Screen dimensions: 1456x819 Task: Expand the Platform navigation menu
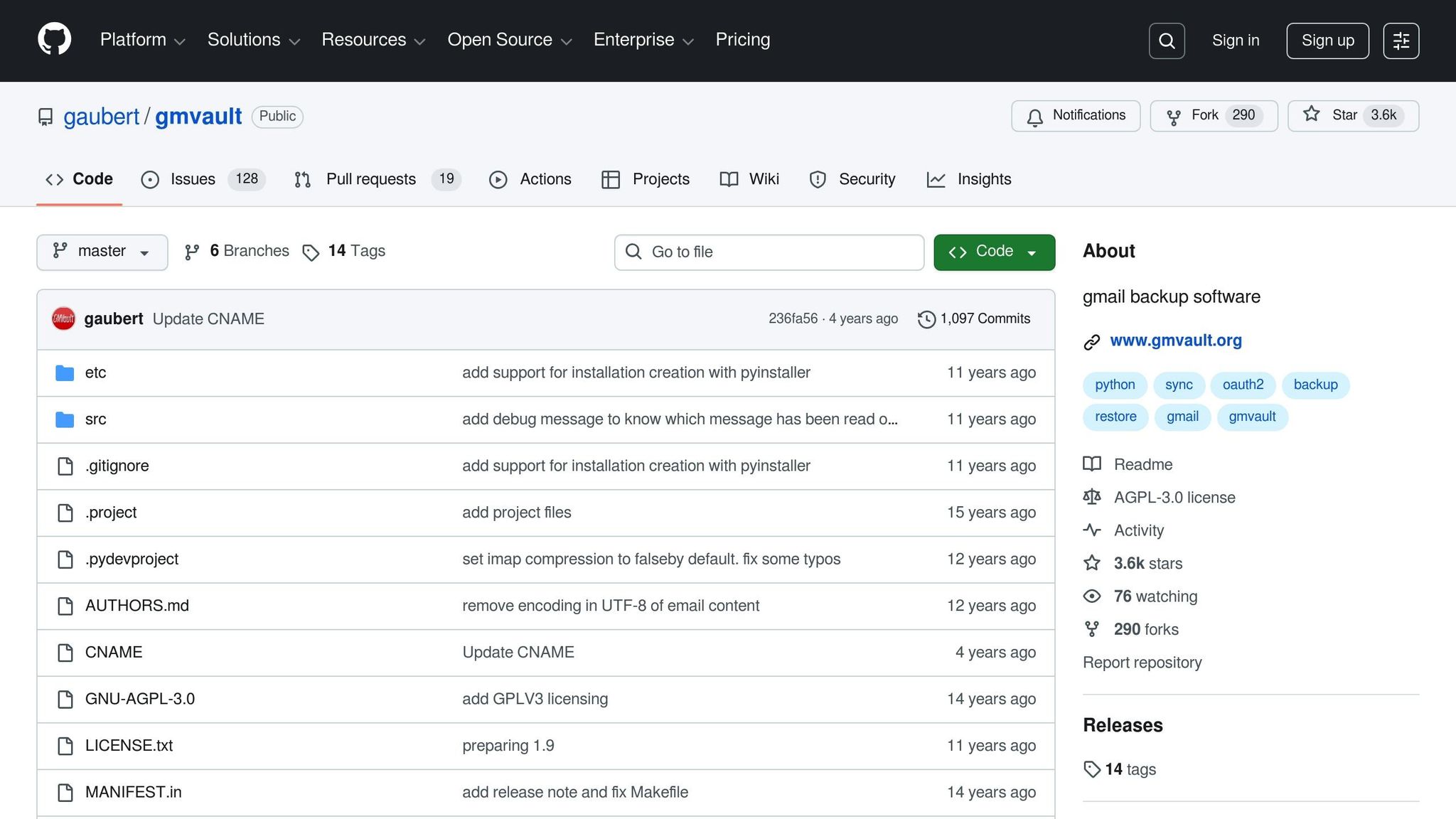click(x=142, y=40)
